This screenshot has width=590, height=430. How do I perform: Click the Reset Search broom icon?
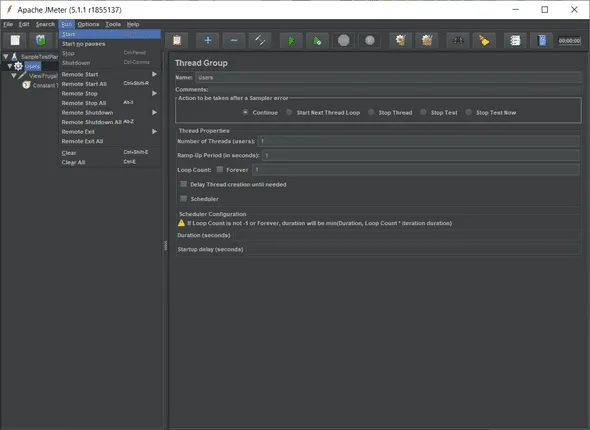coord(484,40)
